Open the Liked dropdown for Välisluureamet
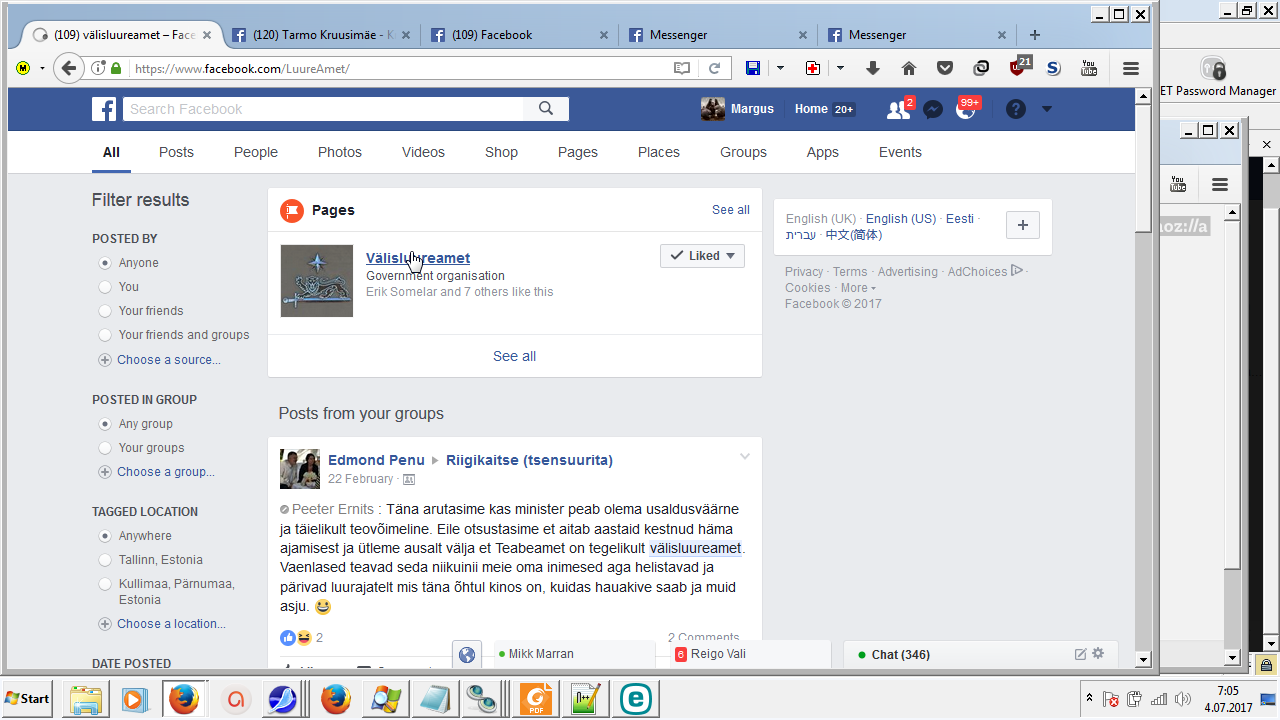1280x720 pixels. (702, 256)
